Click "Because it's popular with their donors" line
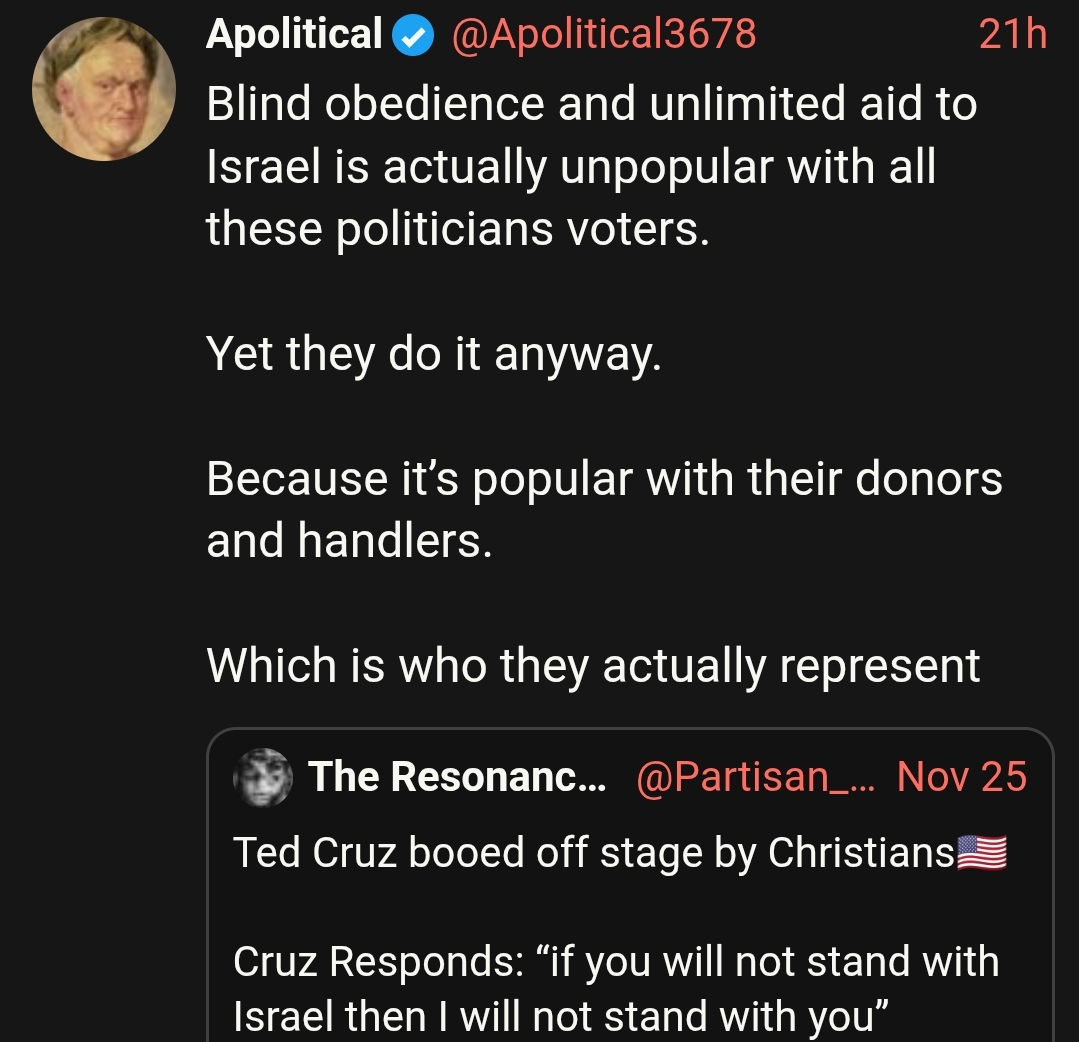1079x1042 pixels. 604,478
